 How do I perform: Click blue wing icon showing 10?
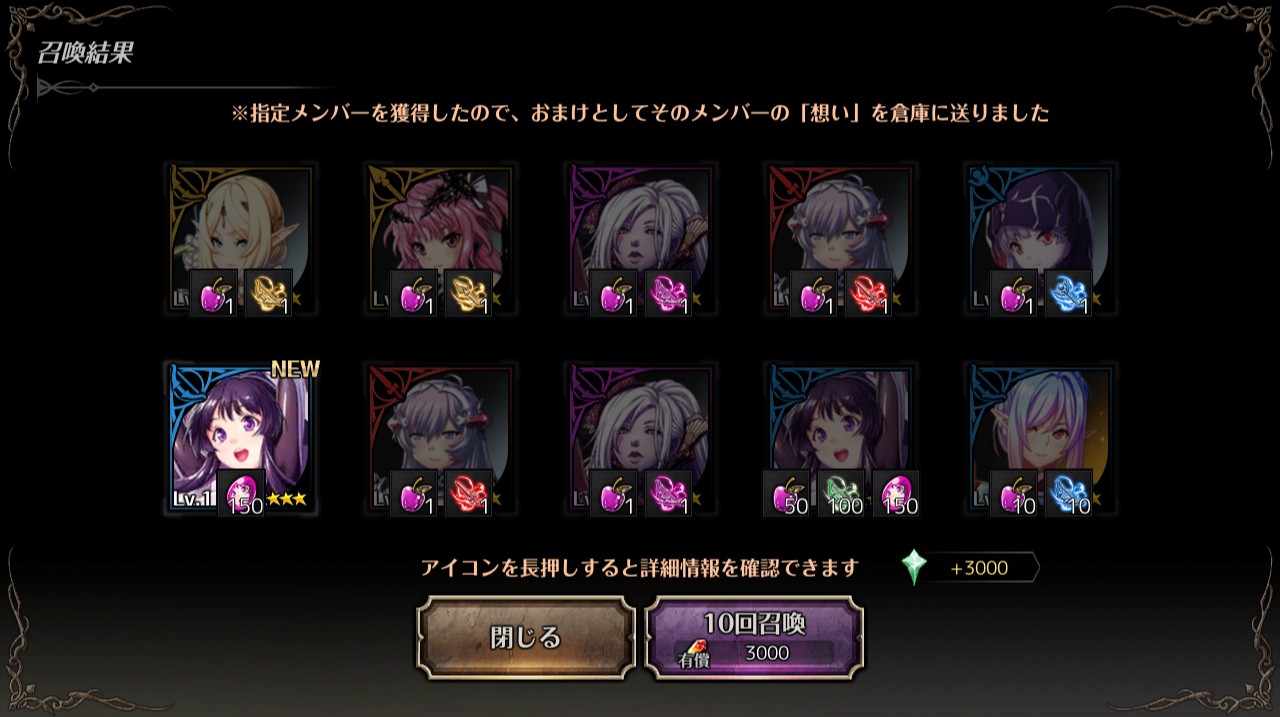click(1068, 493)
